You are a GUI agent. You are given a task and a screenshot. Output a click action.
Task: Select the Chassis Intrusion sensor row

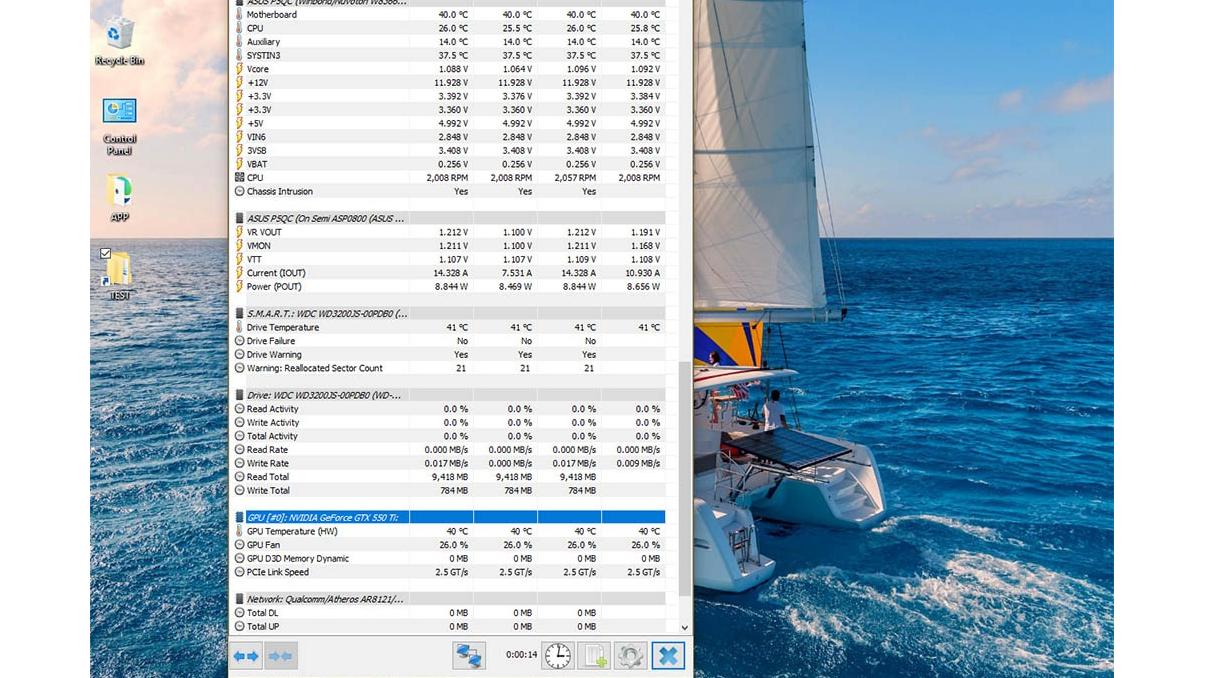280,191
